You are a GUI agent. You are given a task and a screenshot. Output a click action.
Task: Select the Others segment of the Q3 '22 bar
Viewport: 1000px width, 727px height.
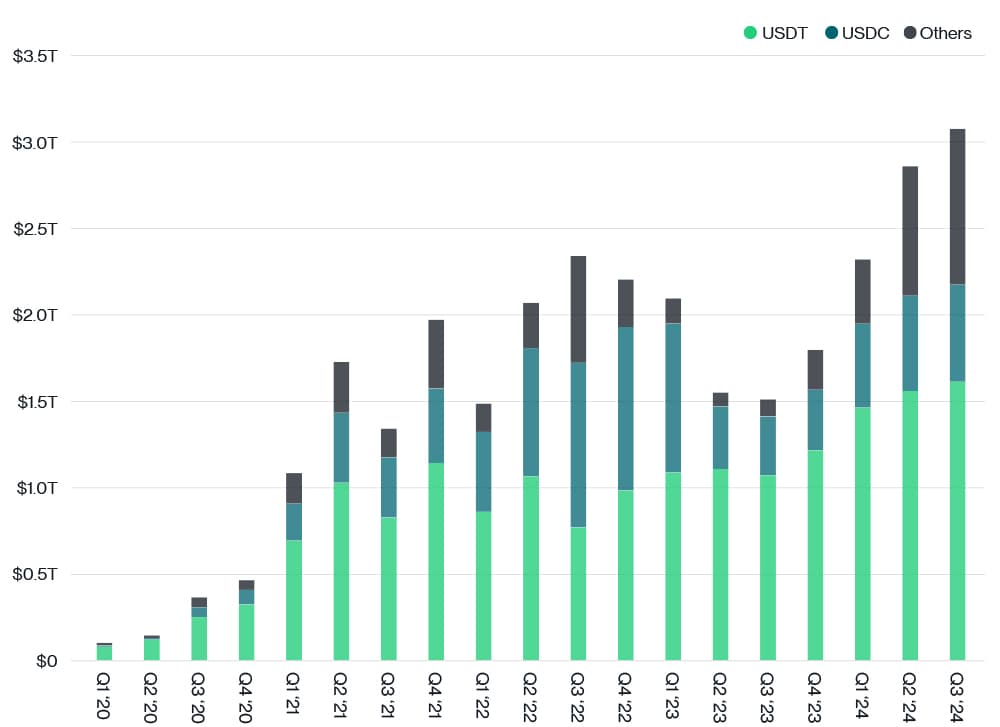[x=578, y=309]
